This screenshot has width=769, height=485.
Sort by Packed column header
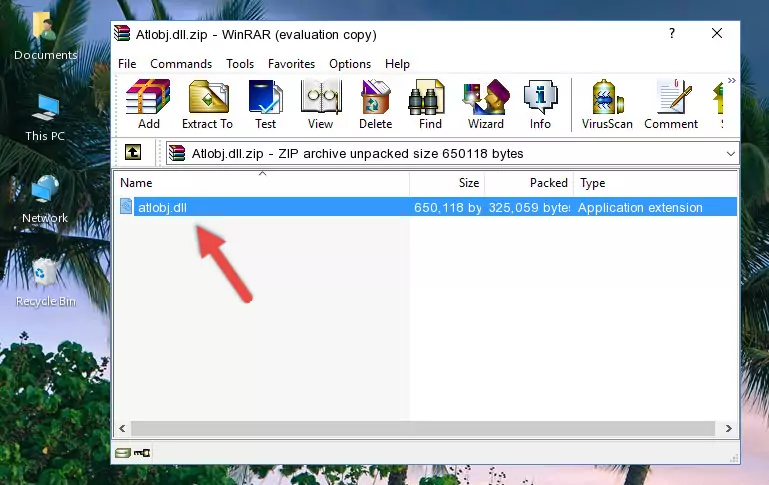coord(529,183)
